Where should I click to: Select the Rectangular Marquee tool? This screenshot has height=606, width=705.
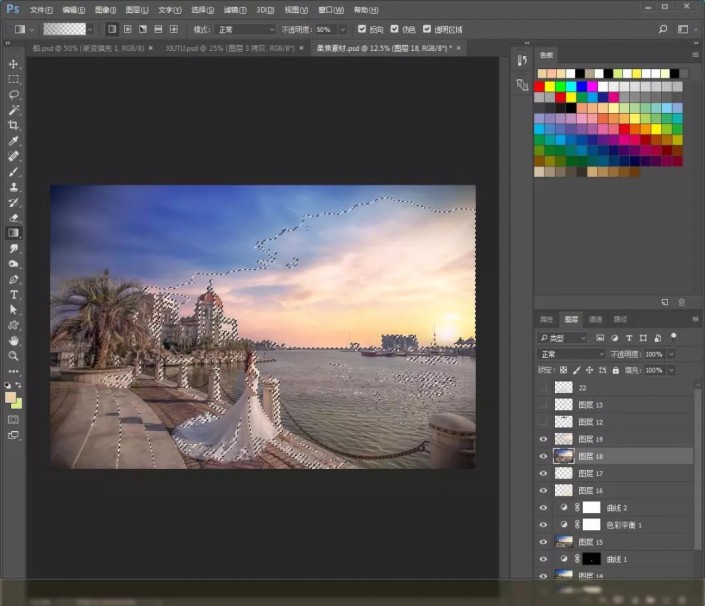click(13, 80)
